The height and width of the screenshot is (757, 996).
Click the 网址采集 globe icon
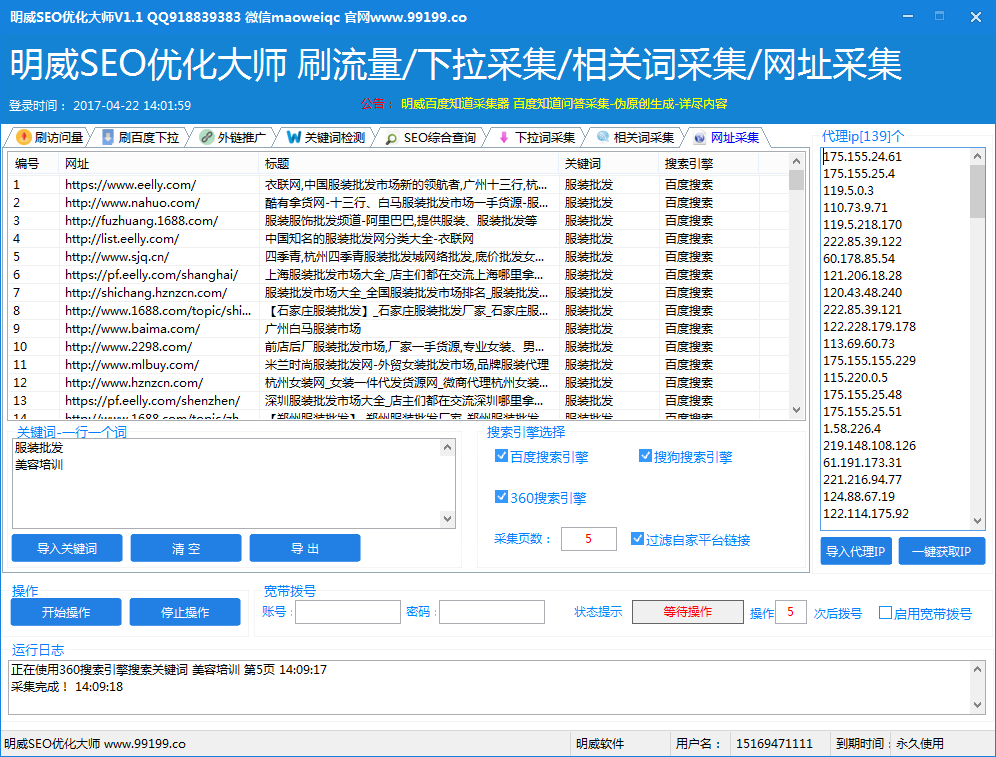[699, 138]
